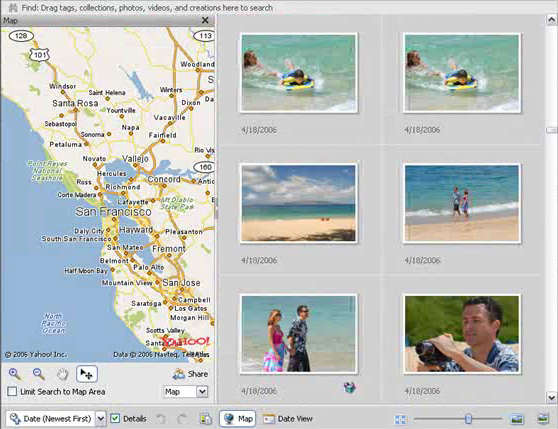Viewport: 558px width, 429px height.
Task: Select the first bodyboarding boy photo
Action: click(299, 73)
